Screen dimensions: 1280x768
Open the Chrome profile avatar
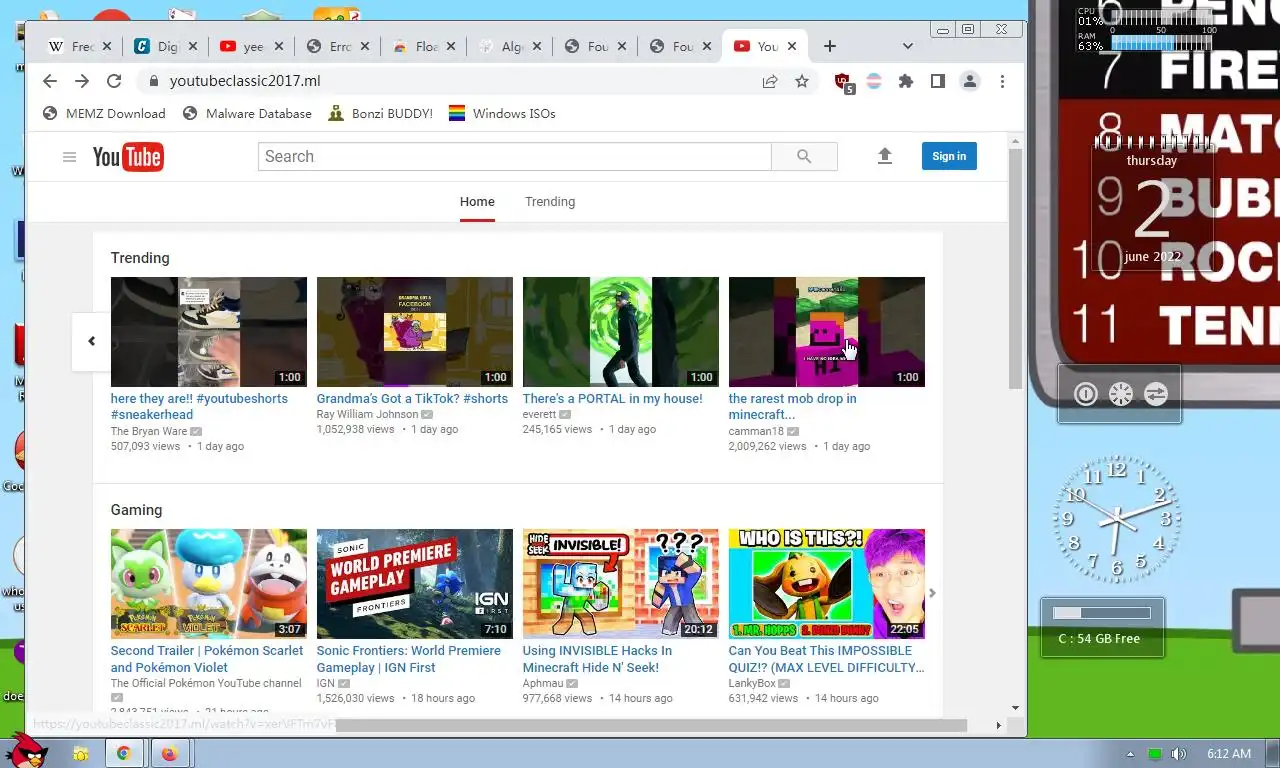[969, 82]
